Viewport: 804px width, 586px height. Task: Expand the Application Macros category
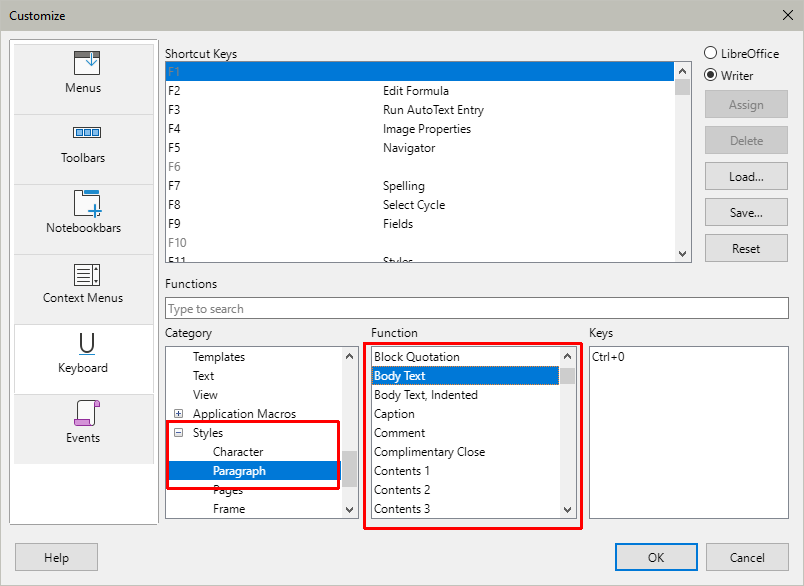coord(178,413)
